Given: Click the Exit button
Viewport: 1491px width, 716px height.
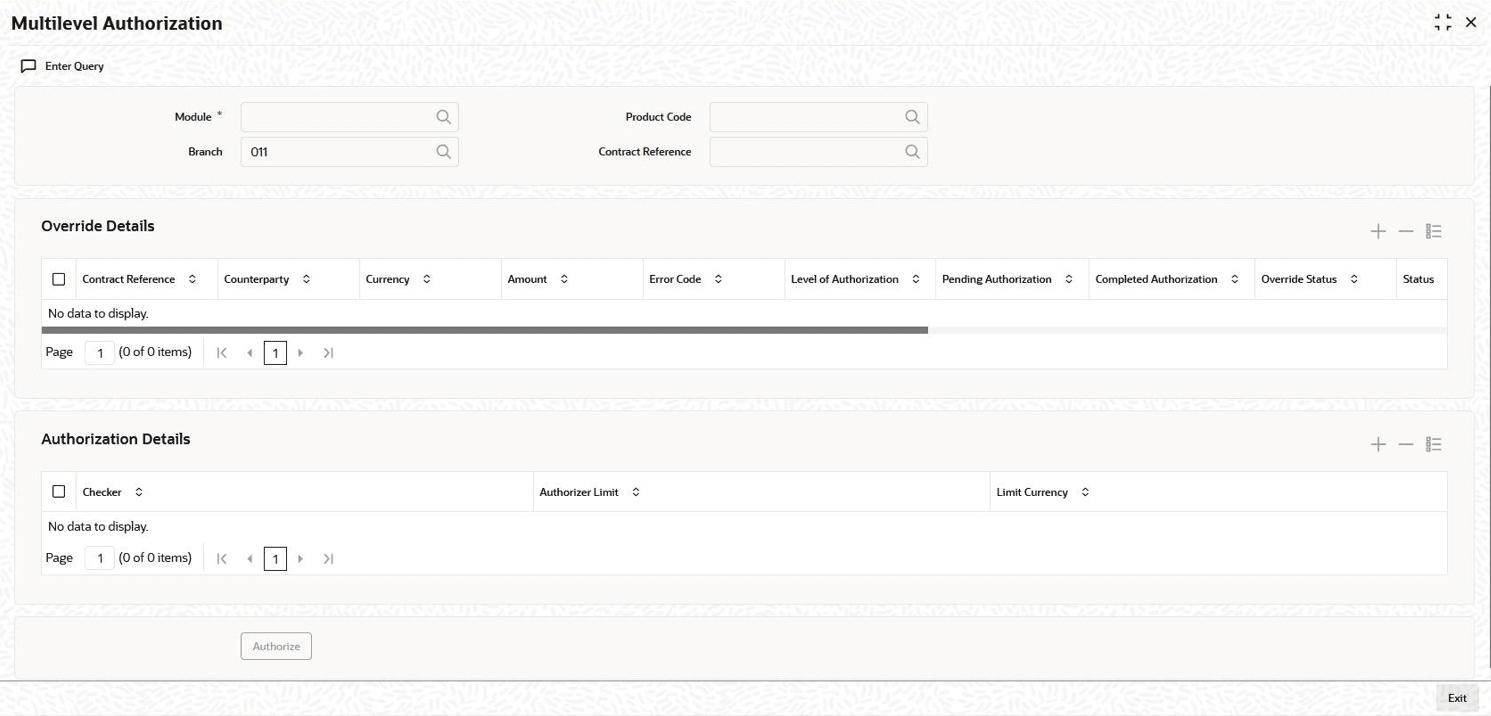Looking at the screenshot, I should pos(1457,698).
